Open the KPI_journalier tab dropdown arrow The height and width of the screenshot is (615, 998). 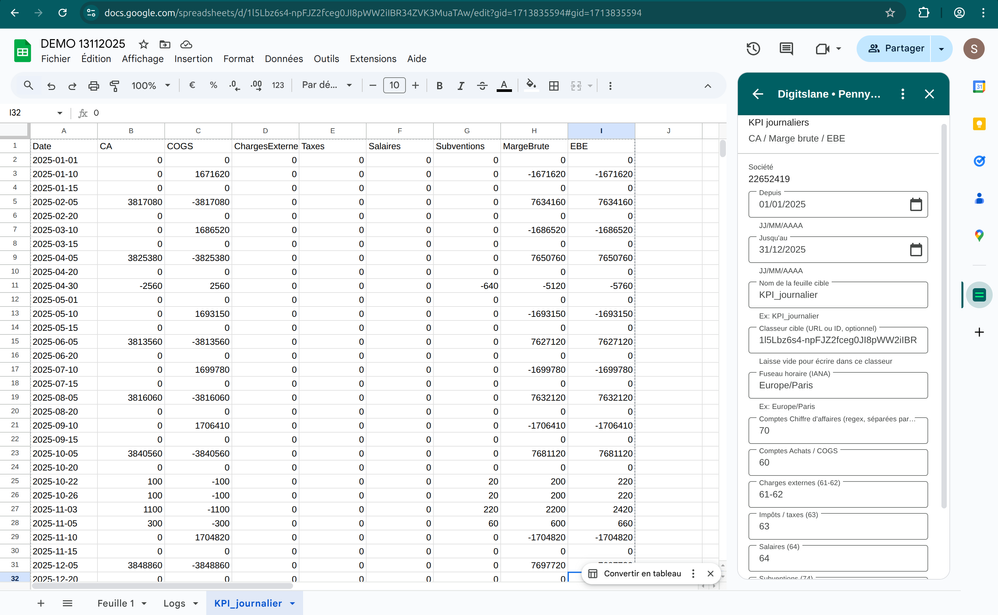292,604
